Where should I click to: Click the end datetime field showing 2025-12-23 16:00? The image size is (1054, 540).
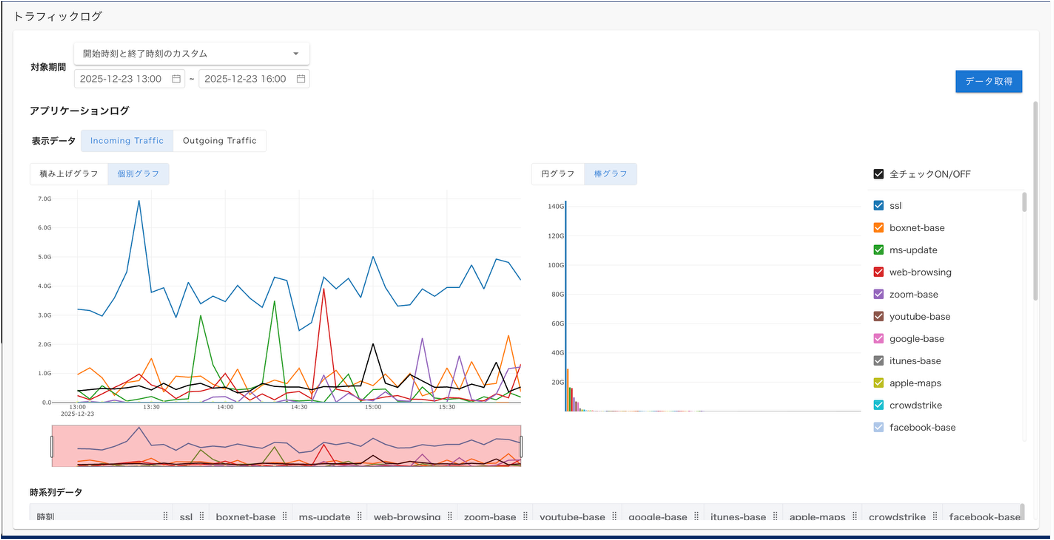click(245, 79)
